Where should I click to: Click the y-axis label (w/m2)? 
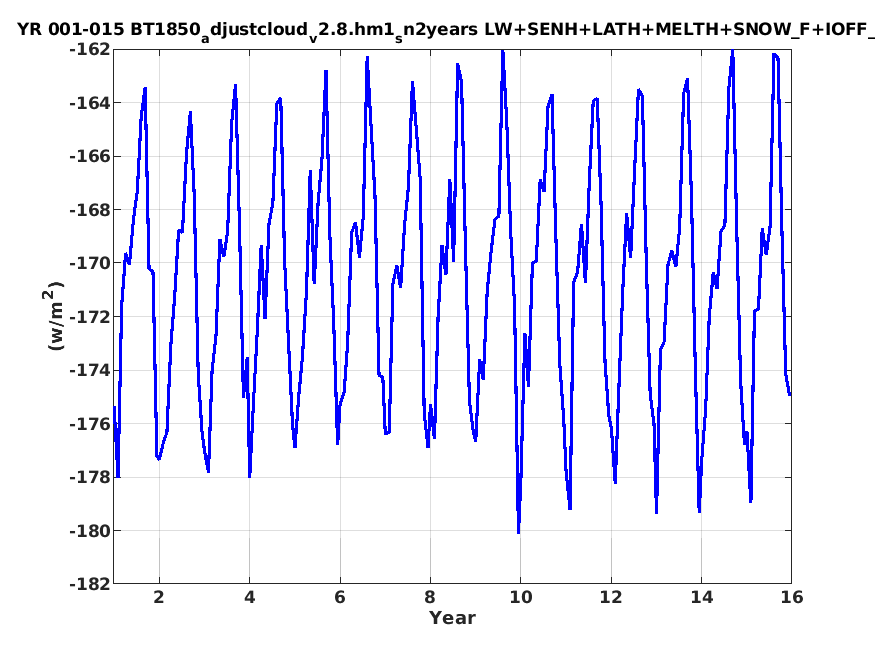point(55,316)
